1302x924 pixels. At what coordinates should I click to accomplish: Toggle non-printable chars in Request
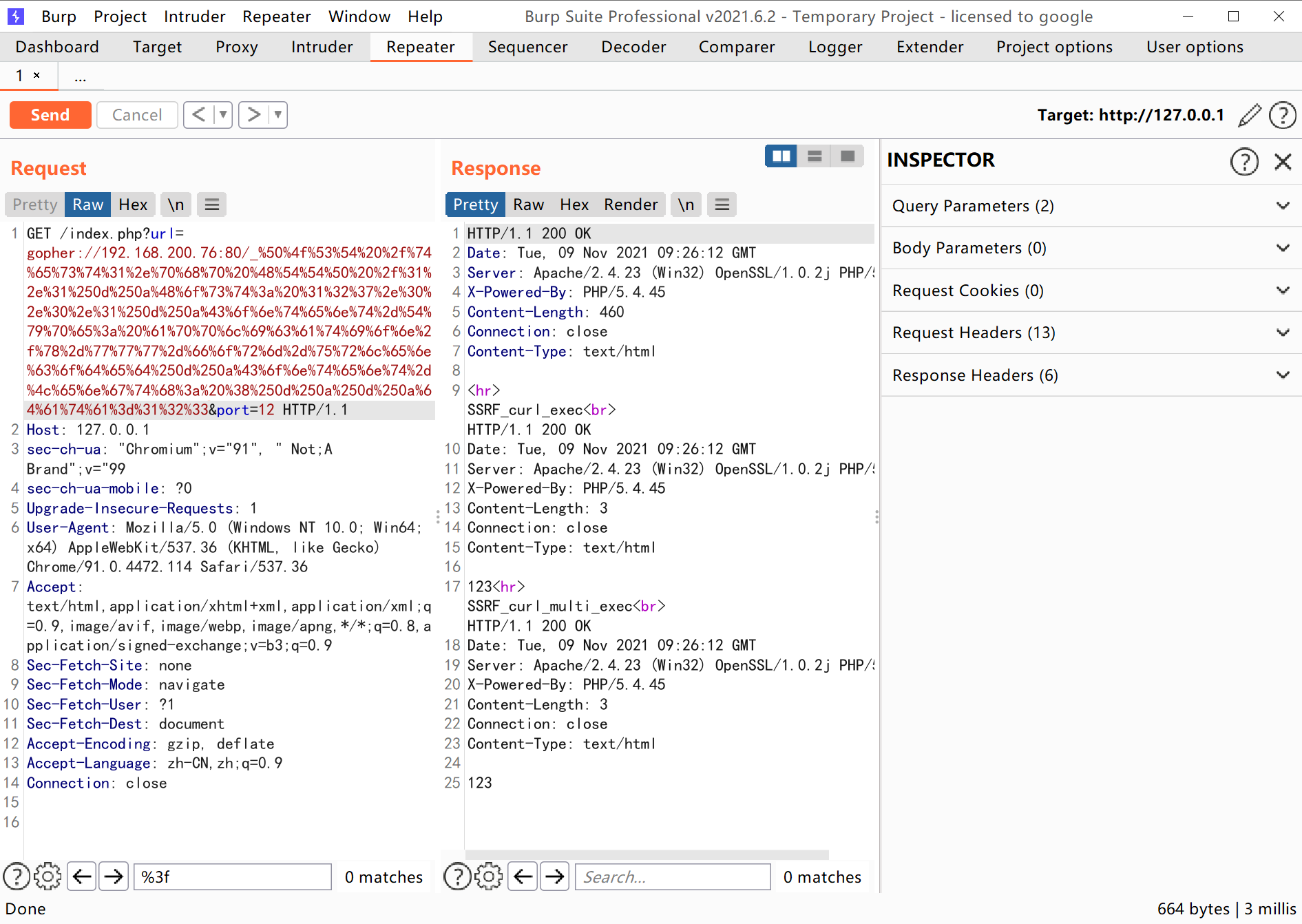[176, 204]
